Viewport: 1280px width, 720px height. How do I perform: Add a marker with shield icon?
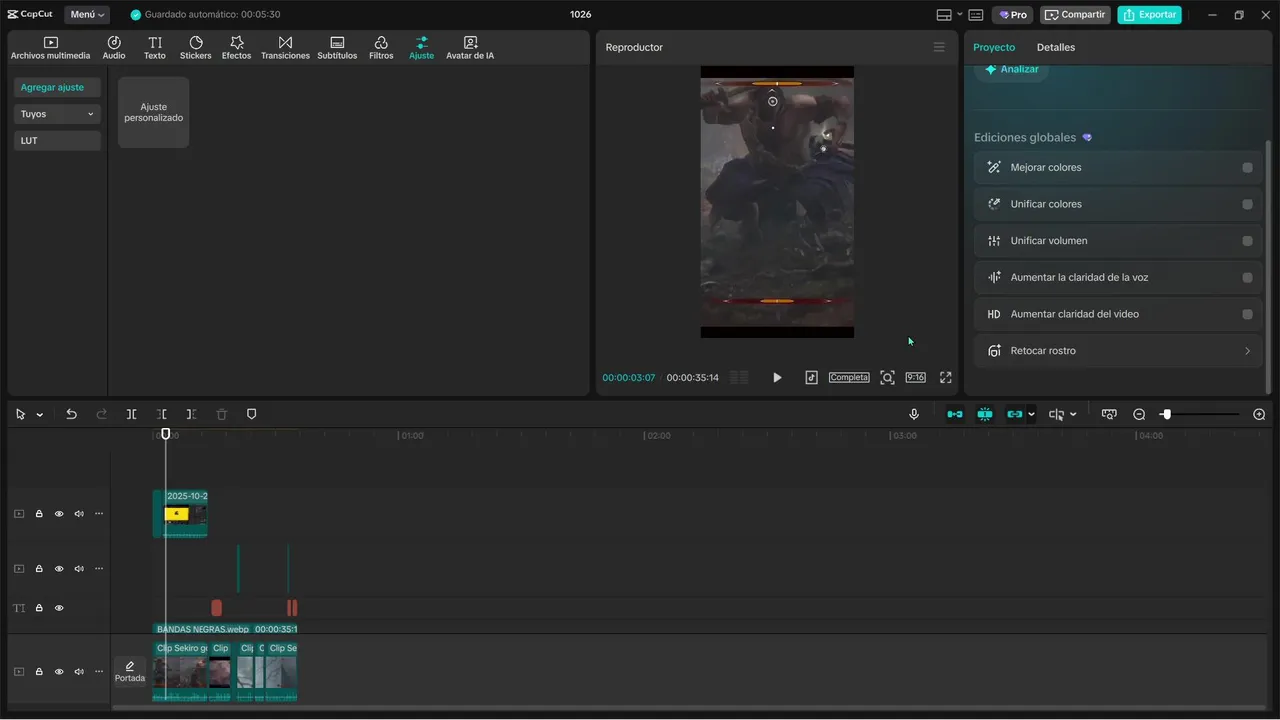(x=251, y=414)
